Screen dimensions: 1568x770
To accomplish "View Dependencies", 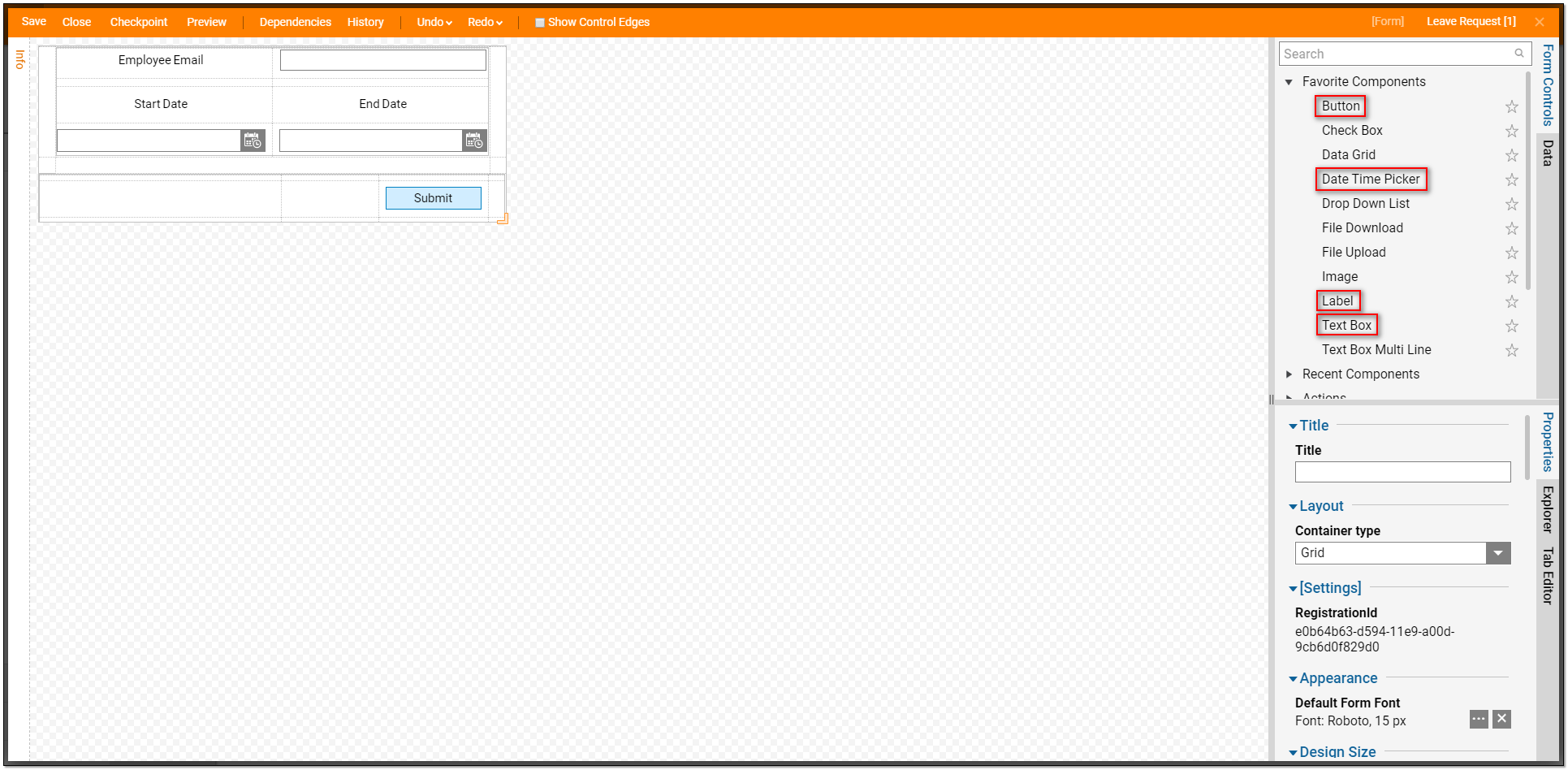I will click(x=295, y=22).
